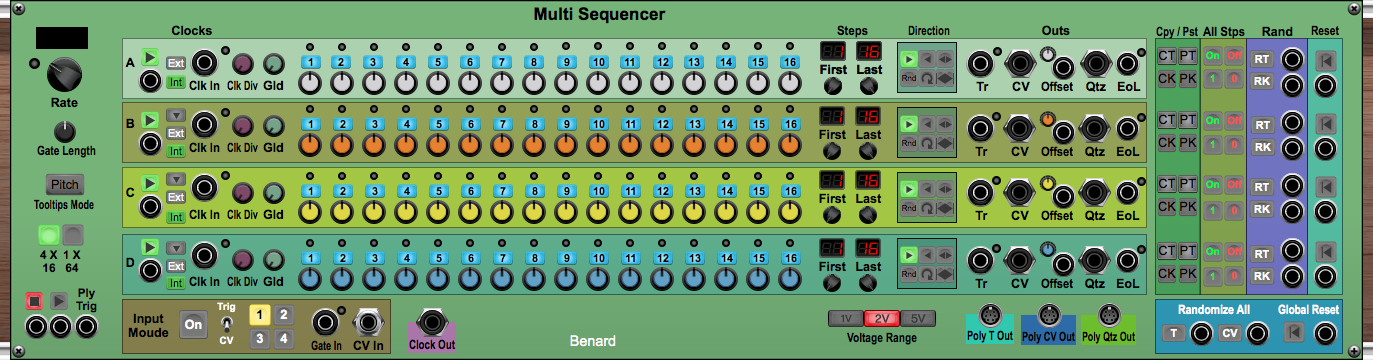Click the Rnd direction button in row B
This screenshot has height=360, width=1373.
click(x=909, y=143)
